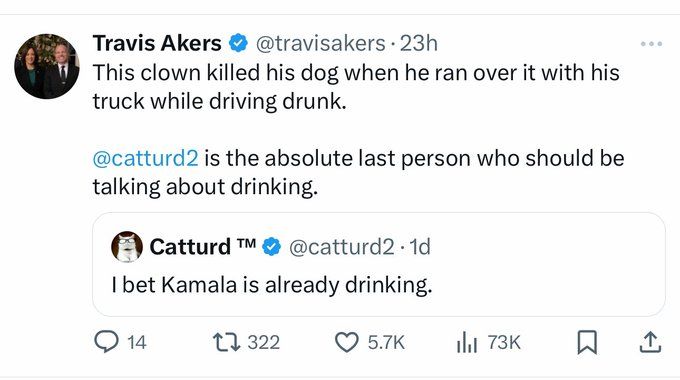Open the three-dot more options menu

651,44
